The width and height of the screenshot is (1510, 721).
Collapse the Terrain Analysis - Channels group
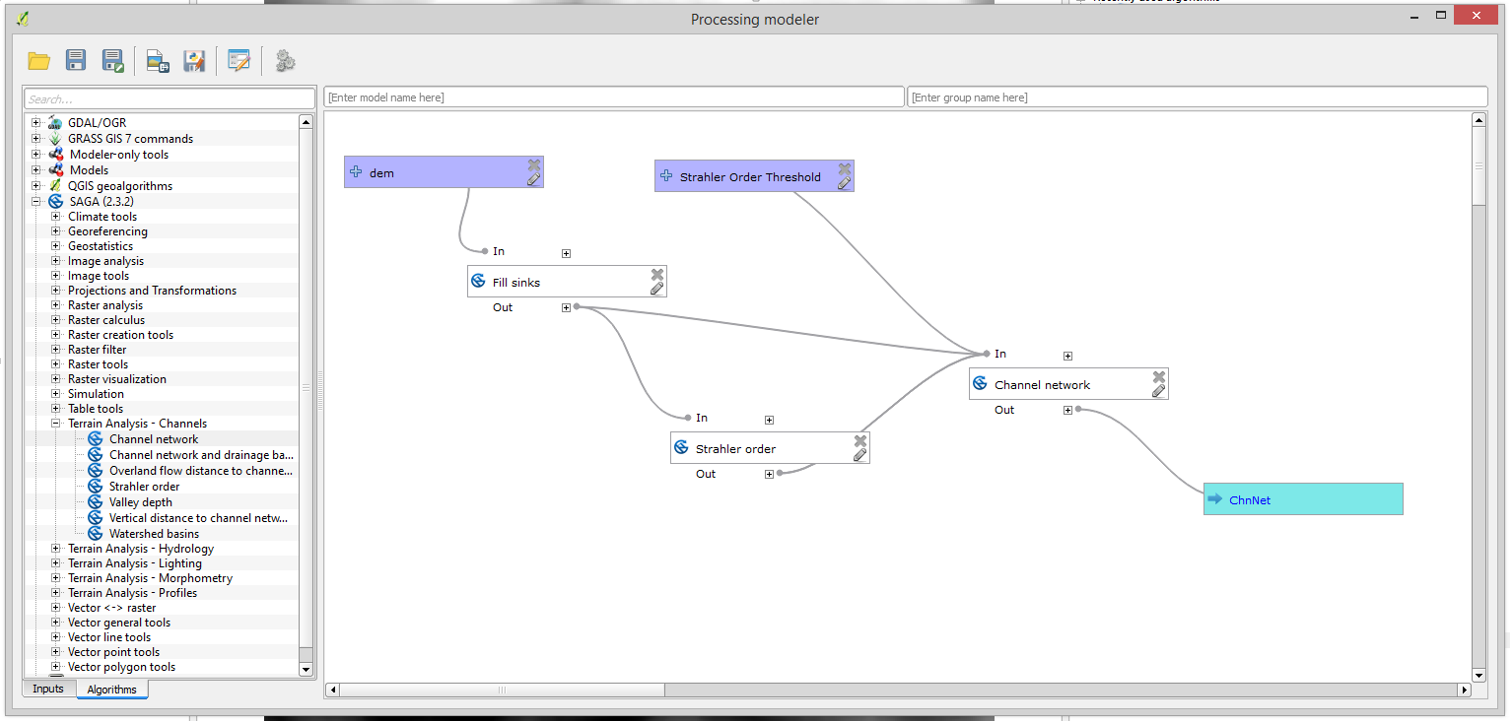coord(56,424)
